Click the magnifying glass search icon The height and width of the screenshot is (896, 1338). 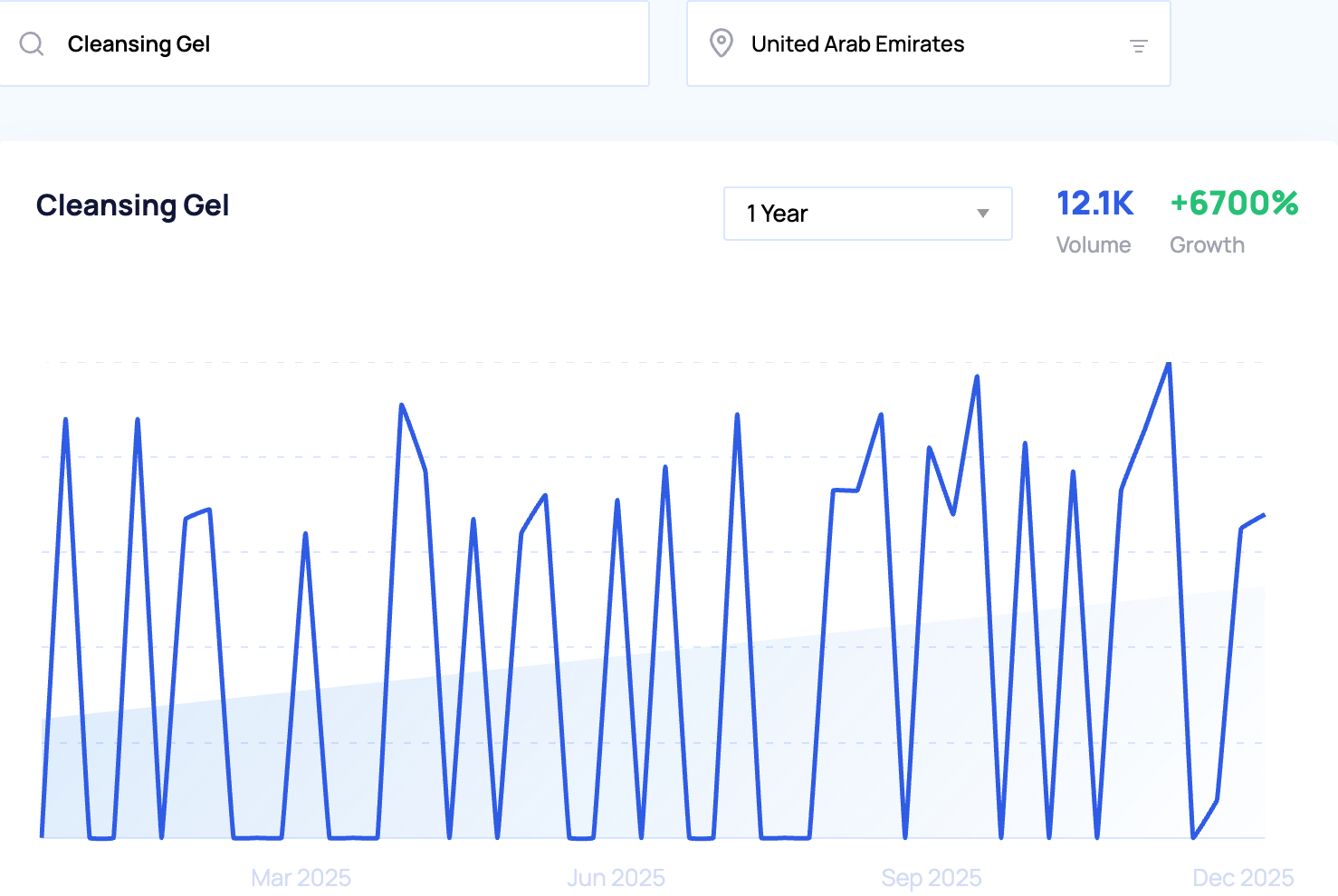point(32,43)
